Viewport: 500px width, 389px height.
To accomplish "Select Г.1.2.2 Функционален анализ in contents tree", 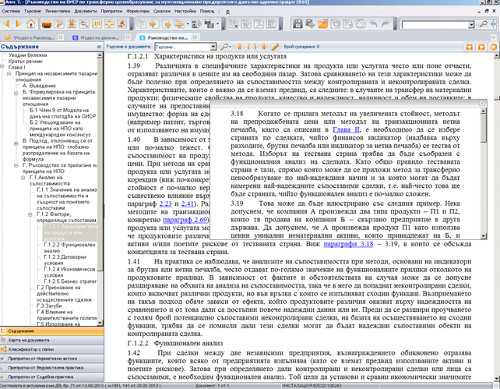I will 69,248.
